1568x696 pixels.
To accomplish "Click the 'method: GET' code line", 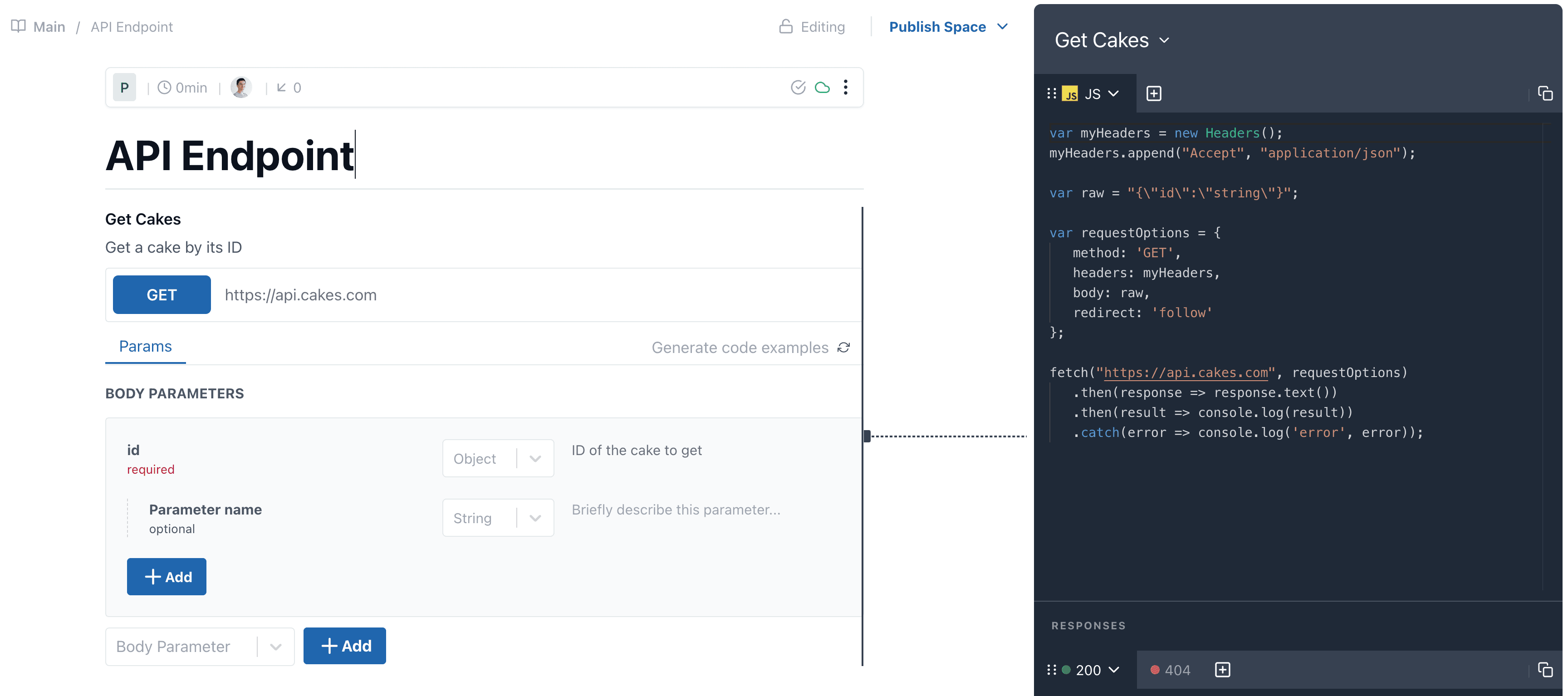I will point(1127,253).
